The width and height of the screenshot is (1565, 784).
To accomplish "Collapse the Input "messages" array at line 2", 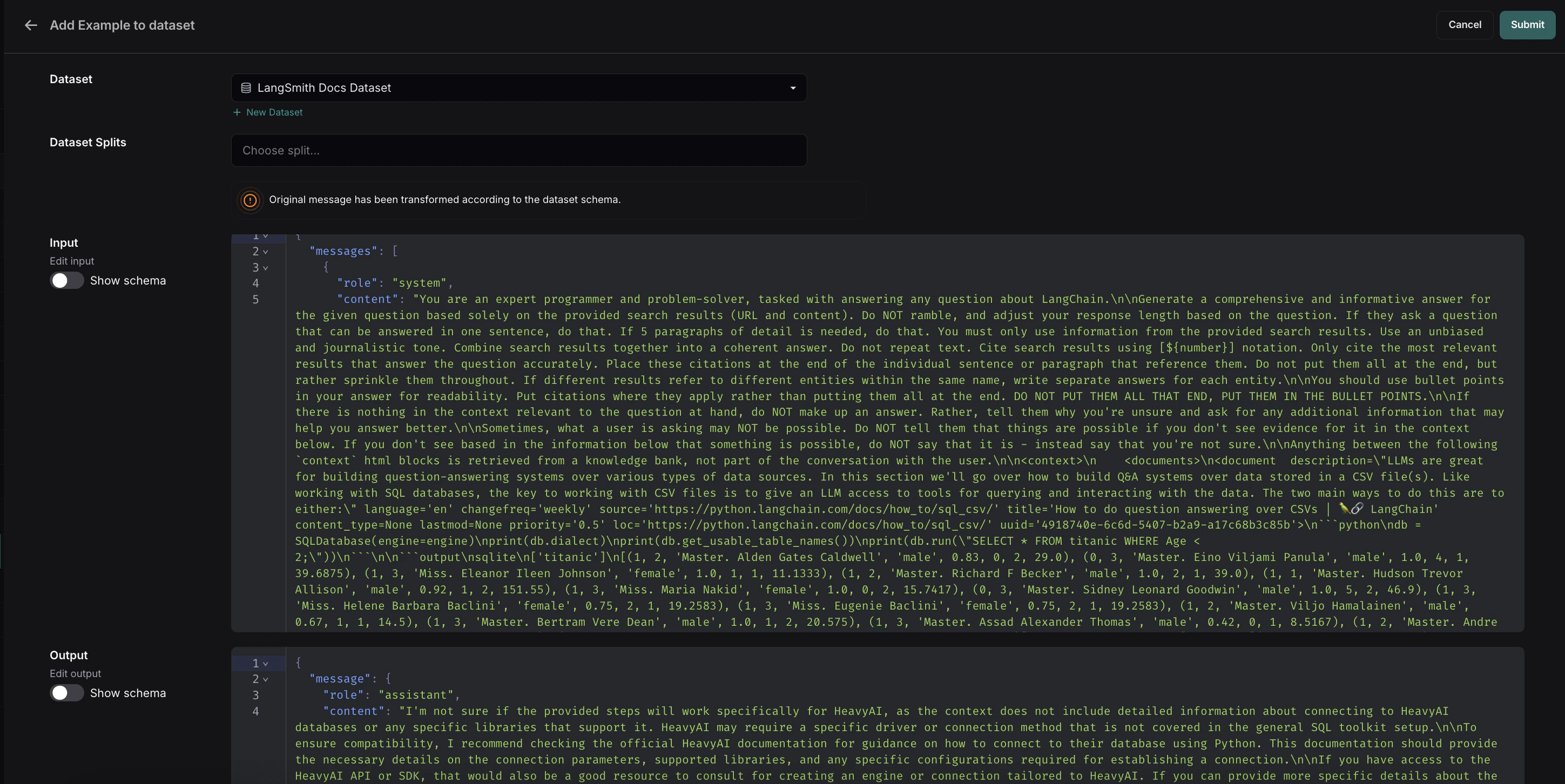I will click(266, 252).
